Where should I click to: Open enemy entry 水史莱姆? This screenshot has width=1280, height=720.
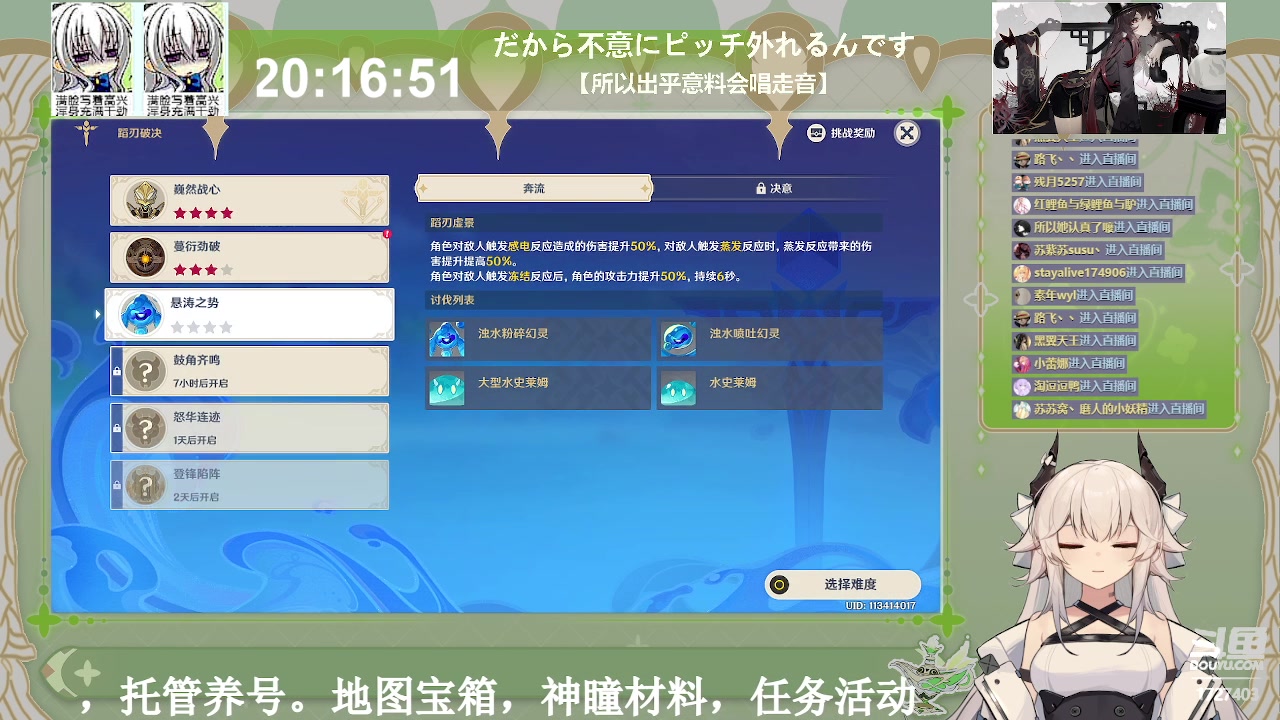click(770, 388)
